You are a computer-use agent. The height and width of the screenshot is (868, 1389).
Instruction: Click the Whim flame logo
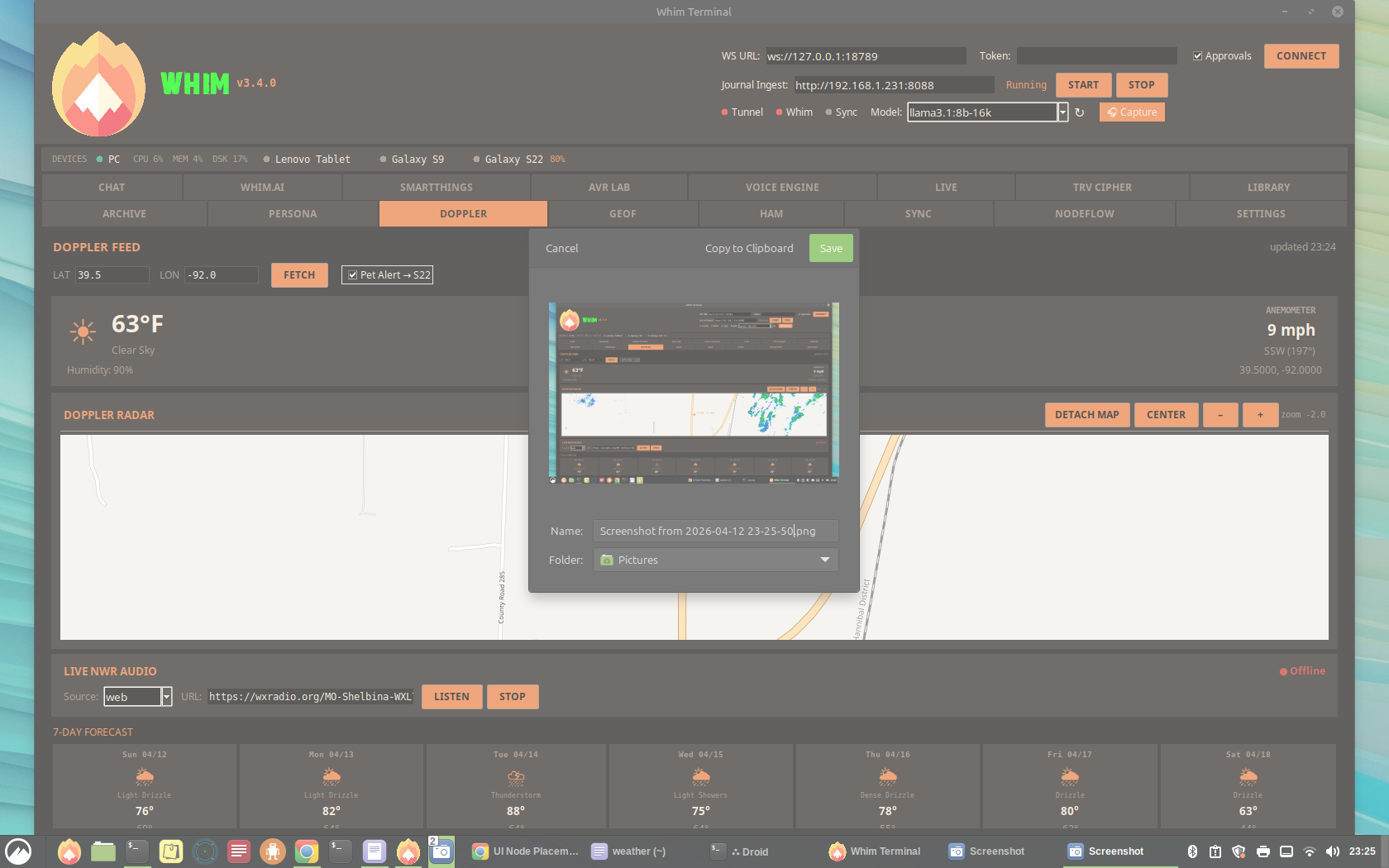98,83
